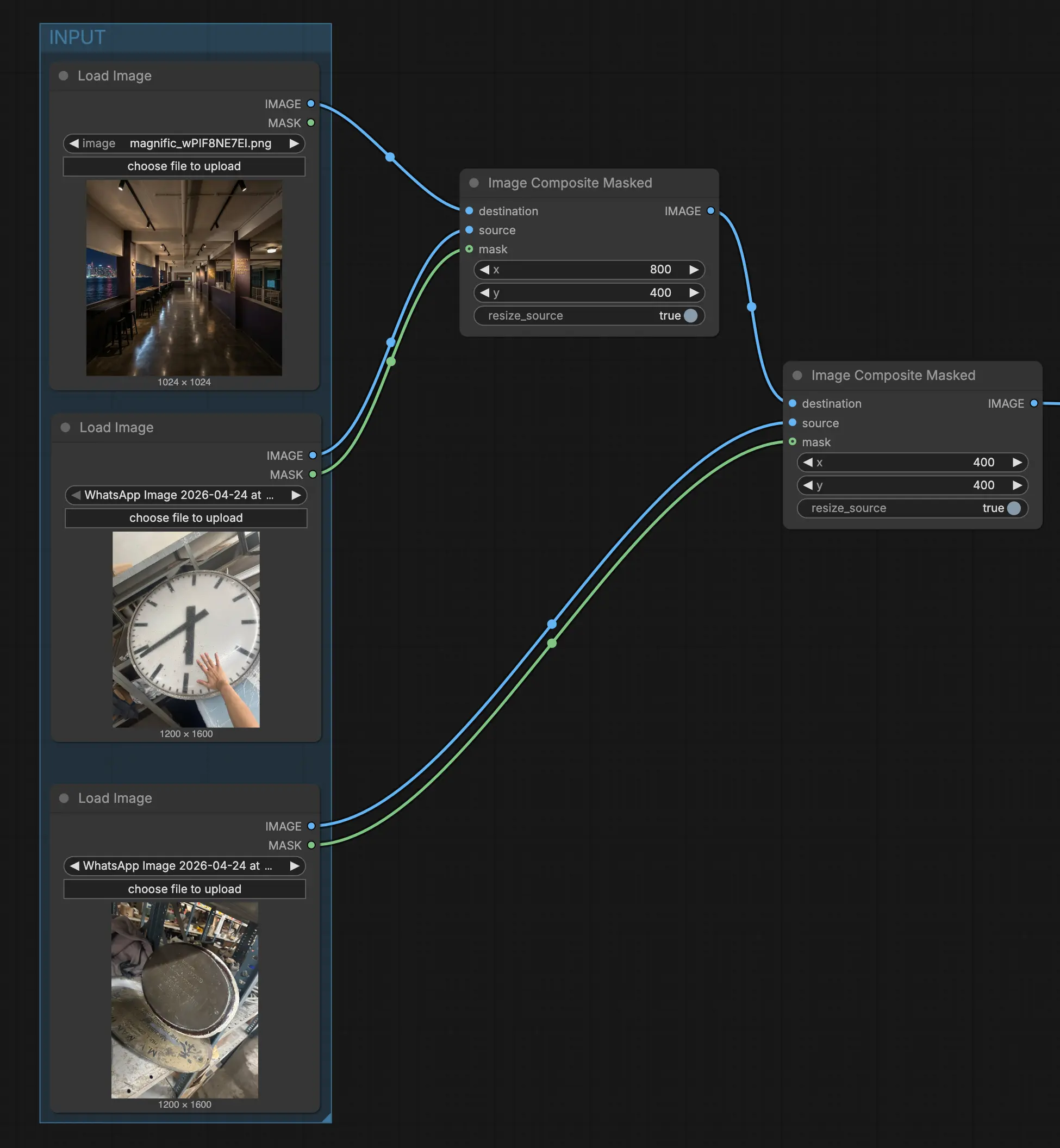Image resolution: width=1060 pixels, height=1148 pixels.
Task: Click green link midpoint dot from bottom mask
Action: (x=552, y=644)
